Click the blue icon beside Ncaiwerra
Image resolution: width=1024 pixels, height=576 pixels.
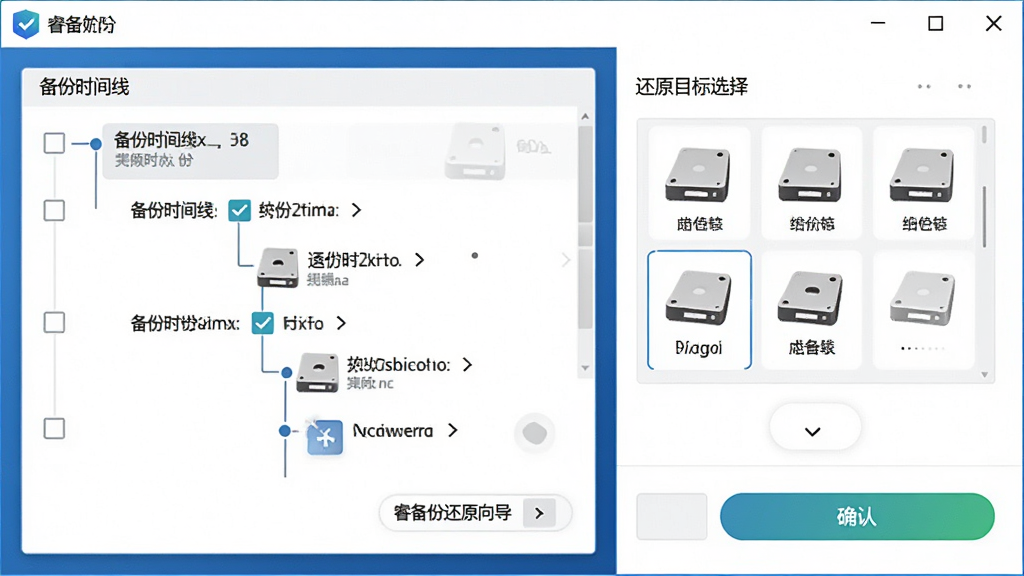tap(325, 437)
